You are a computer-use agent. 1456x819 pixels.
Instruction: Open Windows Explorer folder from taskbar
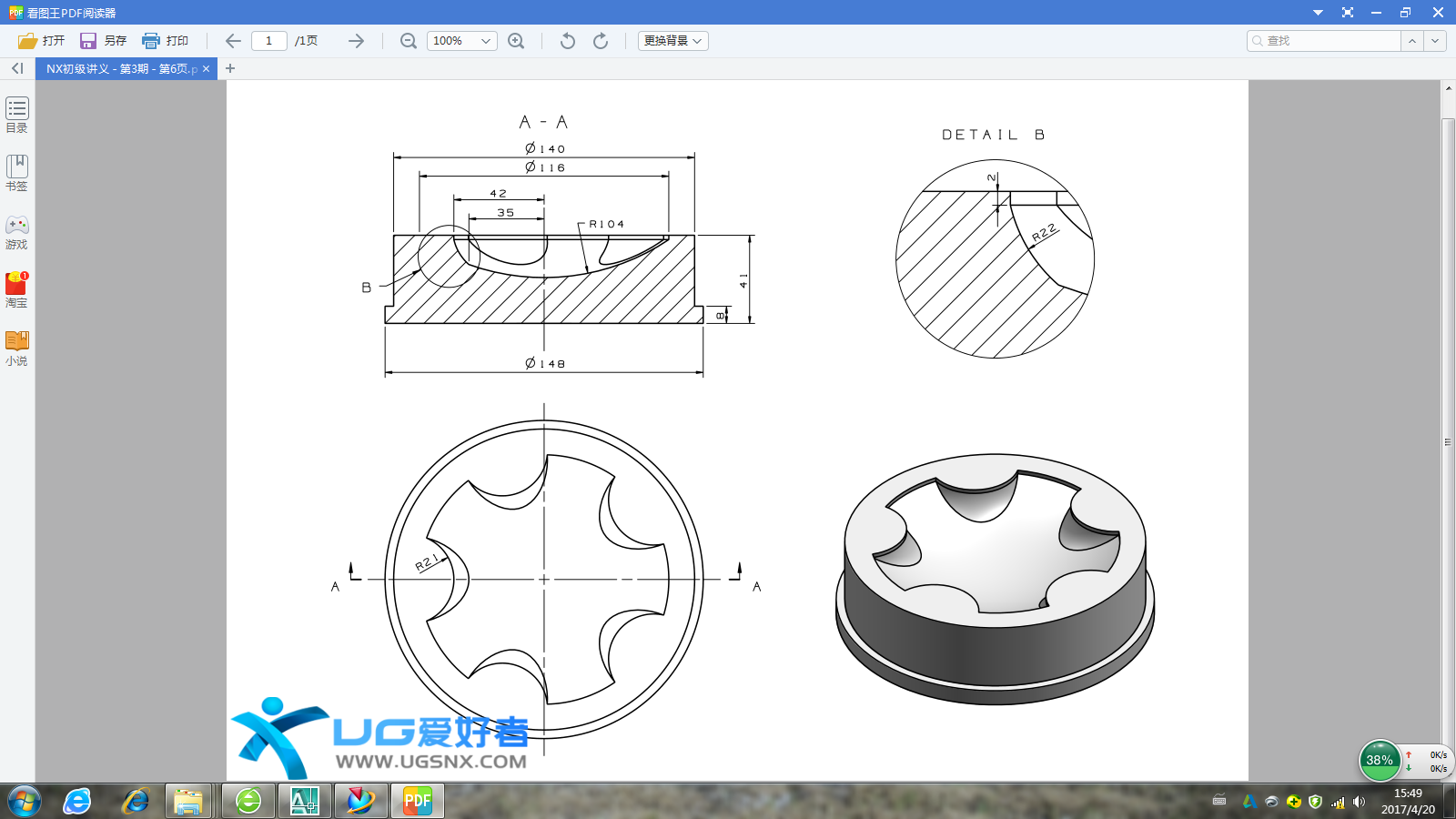pos(188,802)
